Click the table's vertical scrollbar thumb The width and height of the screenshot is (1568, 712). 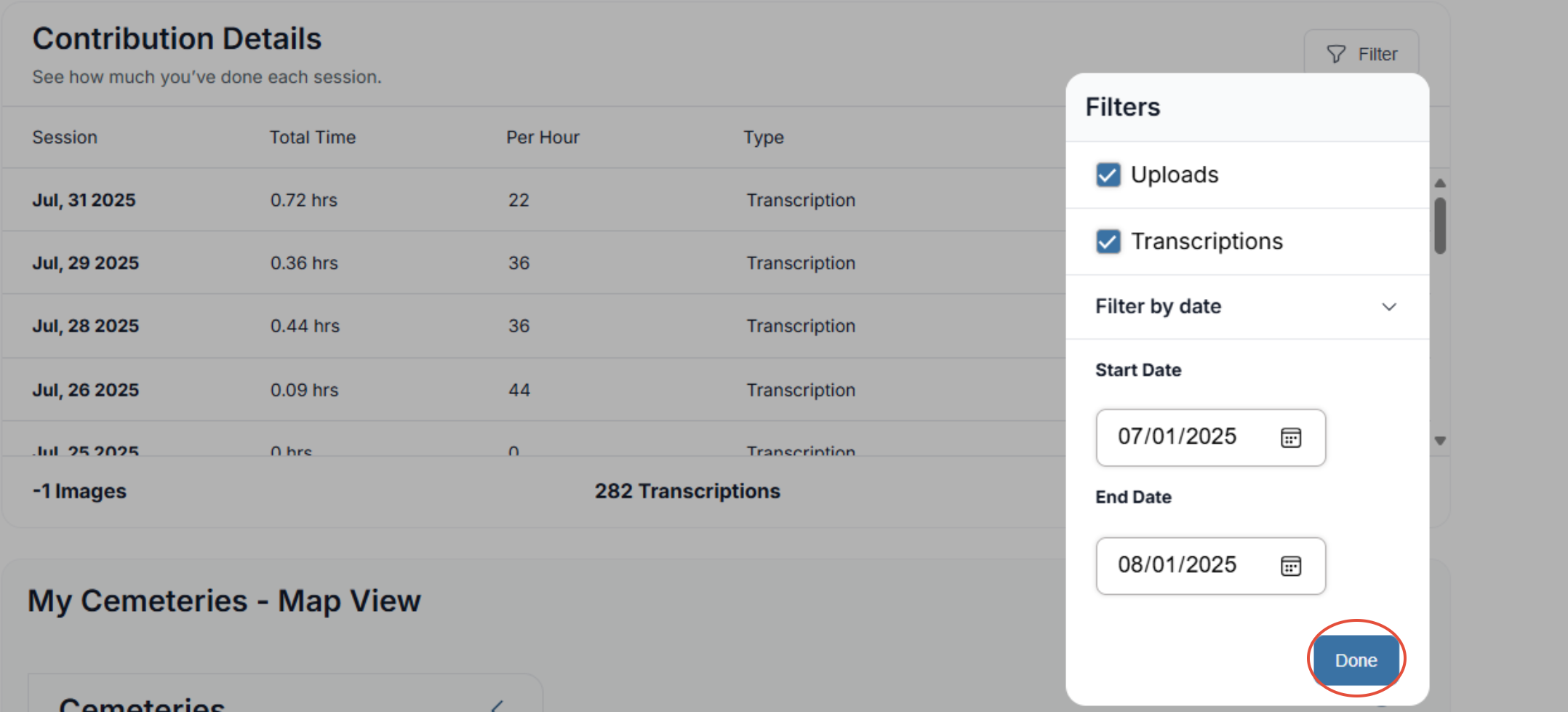[1439, 225]
